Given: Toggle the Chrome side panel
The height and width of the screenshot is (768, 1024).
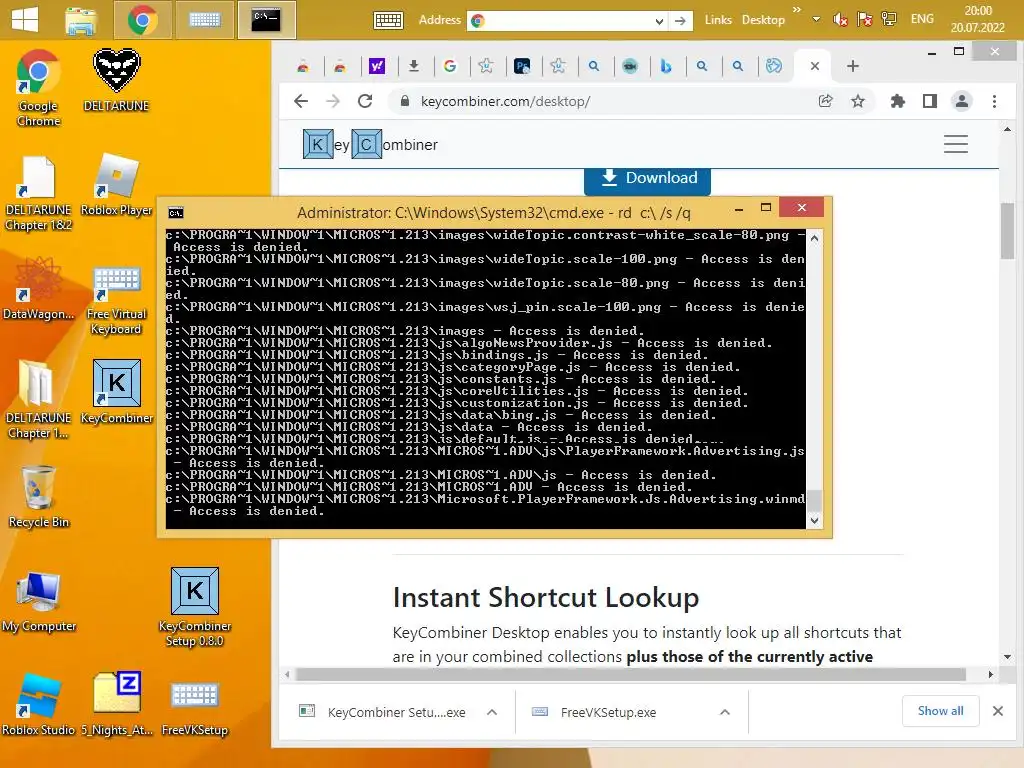Looking at the screenshot, I should point(930,101).
